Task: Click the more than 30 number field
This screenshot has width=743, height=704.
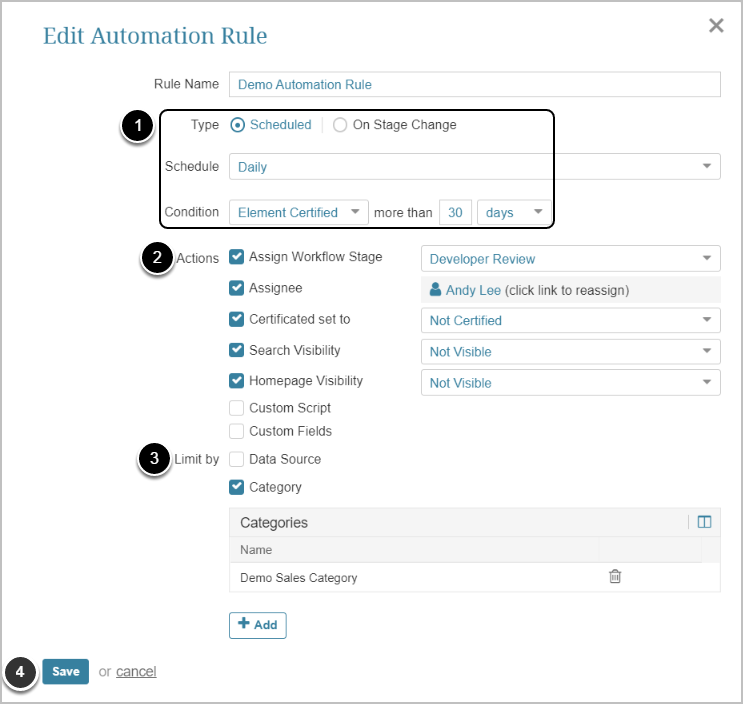Action: tap(456, 212)
